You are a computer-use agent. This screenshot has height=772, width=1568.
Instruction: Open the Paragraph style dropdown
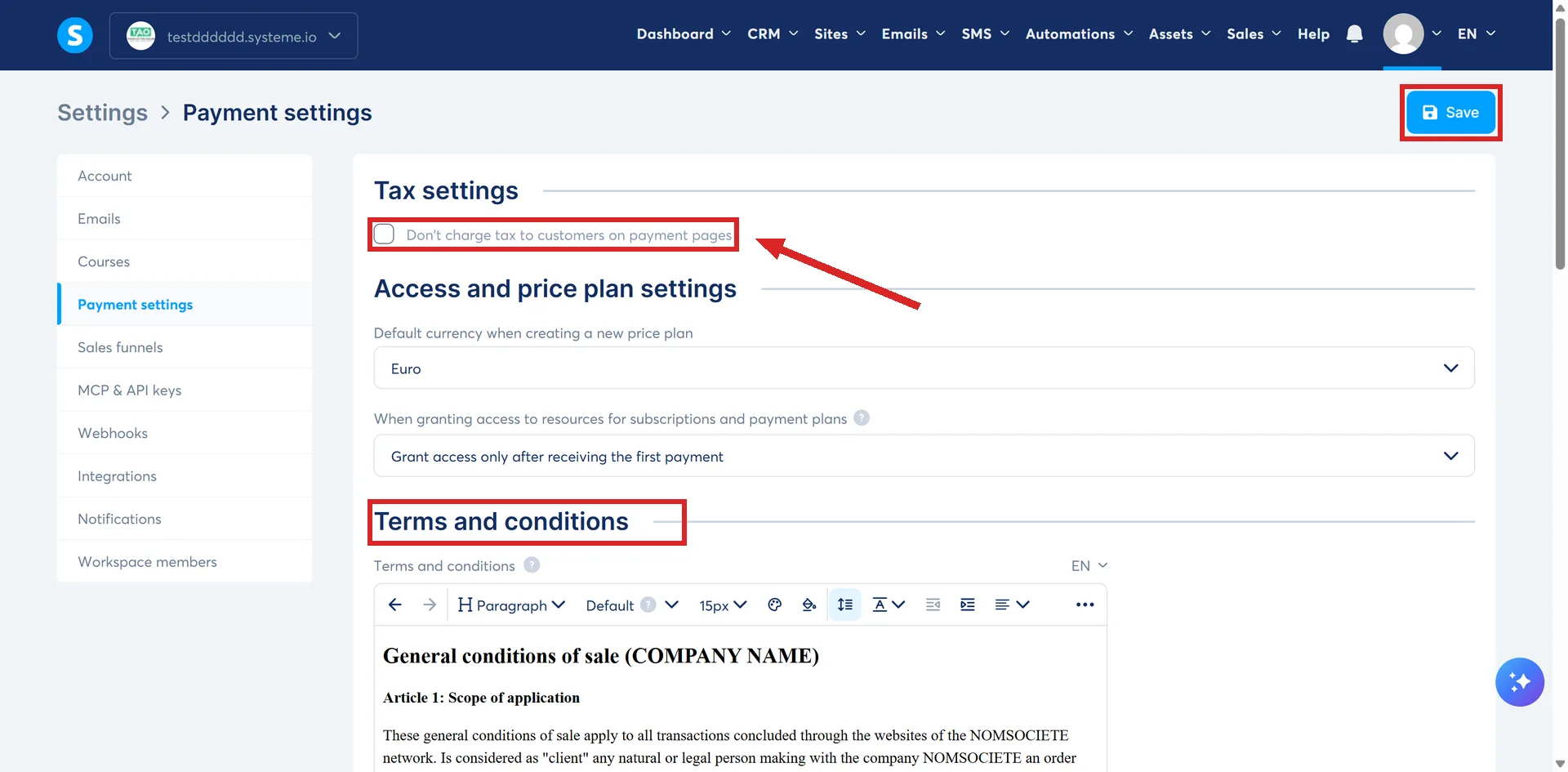511,605
